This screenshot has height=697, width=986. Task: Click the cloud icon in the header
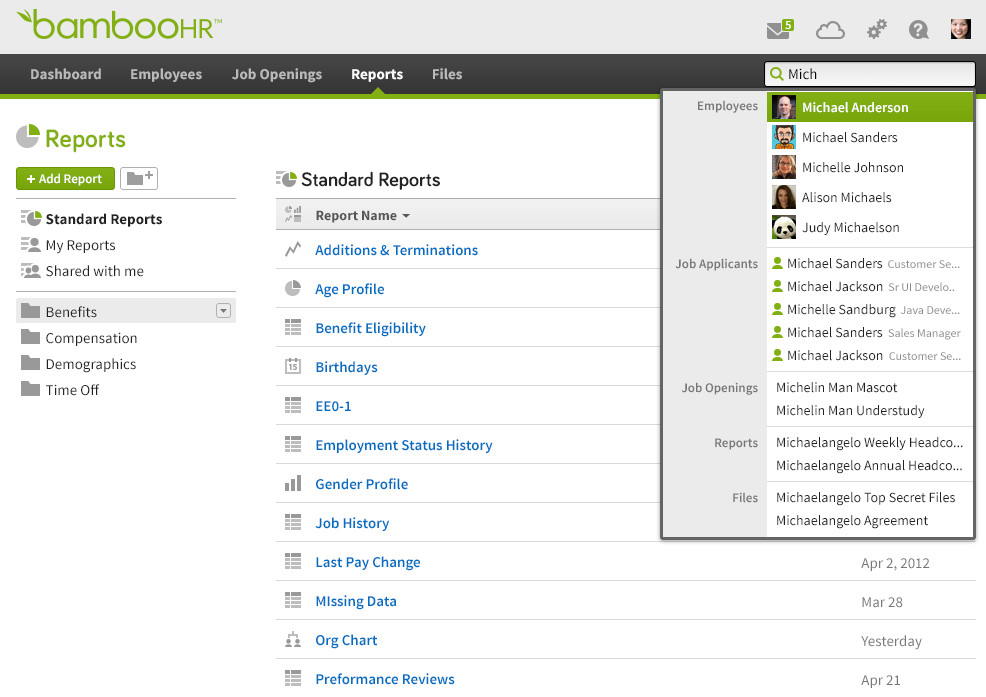830,30
